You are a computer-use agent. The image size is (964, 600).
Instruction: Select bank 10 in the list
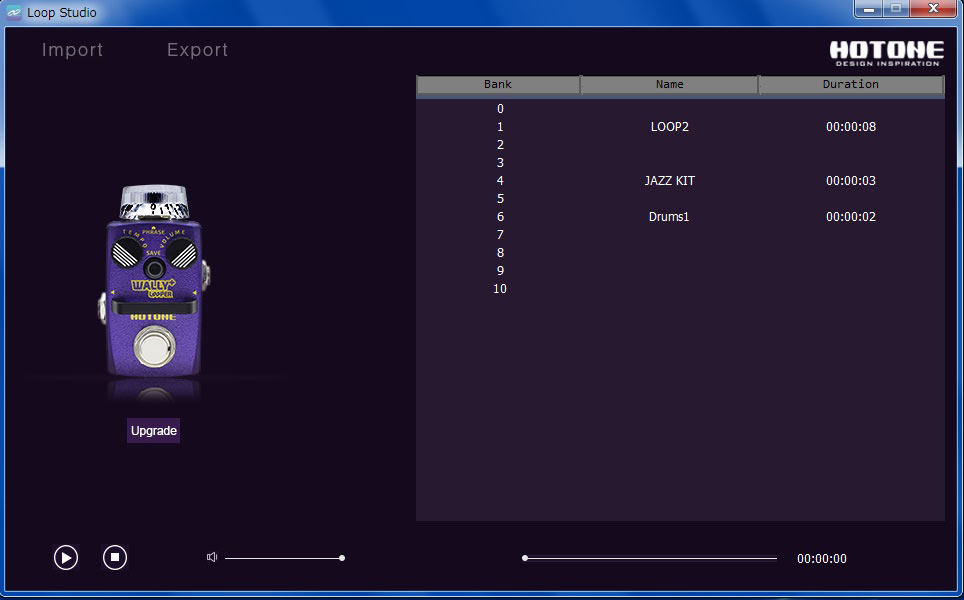pyautogui.click(x=669, y=288)
